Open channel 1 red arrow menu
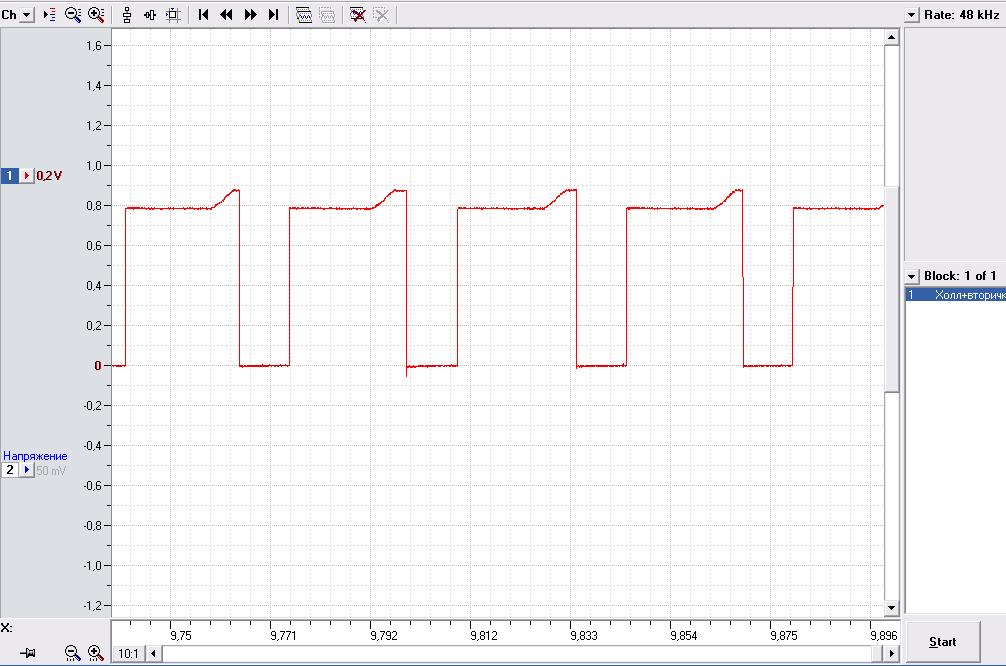 (26, 175)
